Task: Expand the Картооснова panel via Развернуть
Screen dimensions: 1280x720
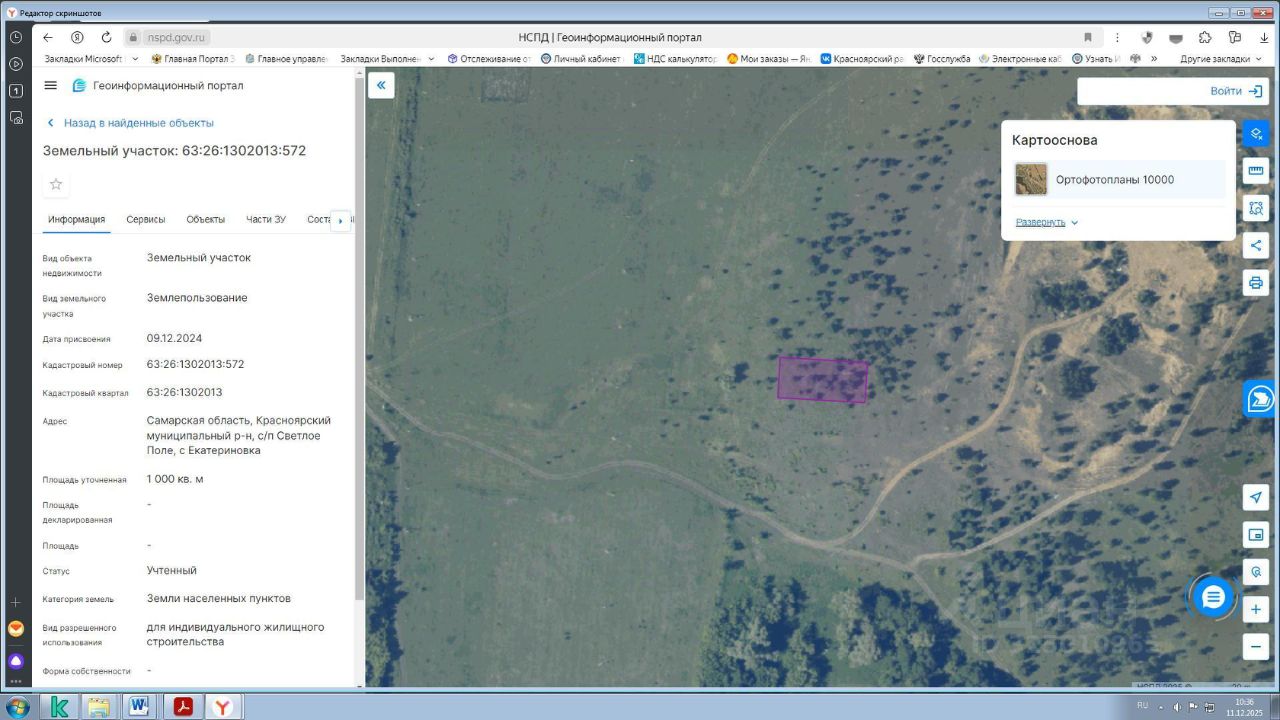Action: click(1047, 222)
